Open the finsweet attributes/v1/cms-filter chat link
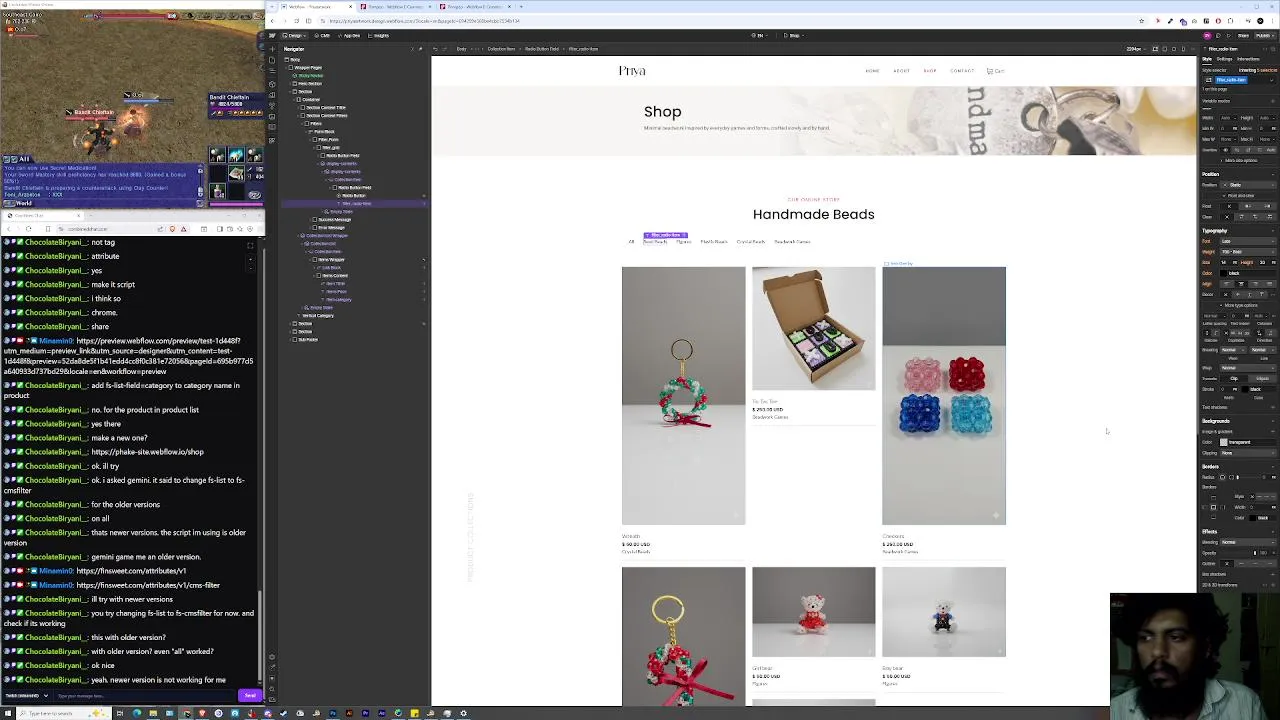 point(148,585)
